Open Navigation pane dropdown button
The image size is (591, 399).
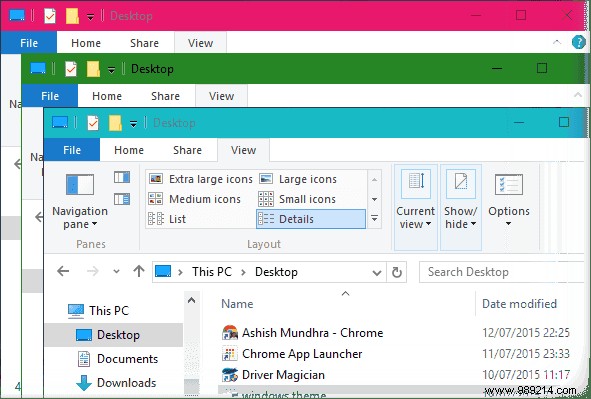pos(80,201)
